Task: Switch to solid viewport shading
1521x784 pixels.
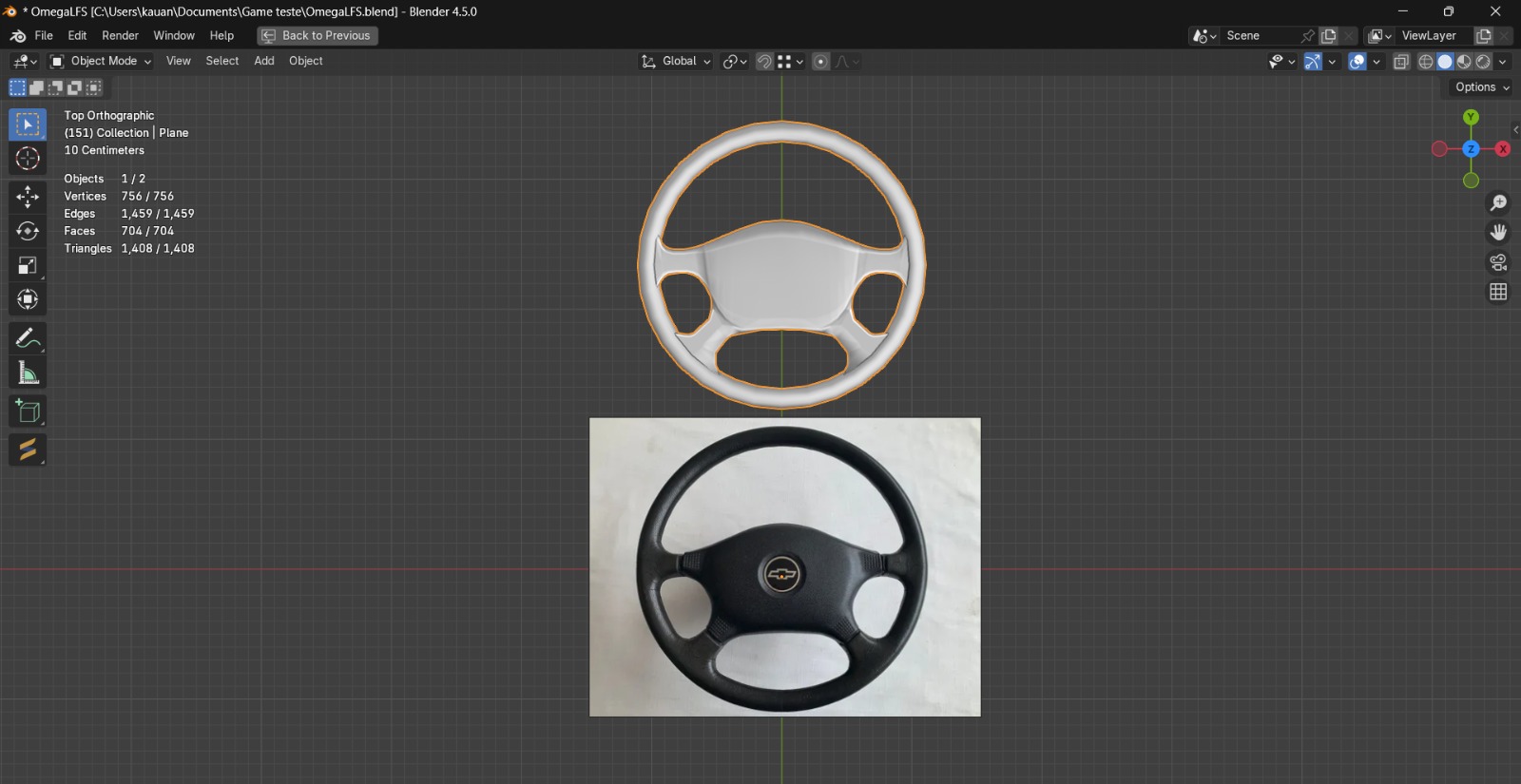Action: point(1445,62)
